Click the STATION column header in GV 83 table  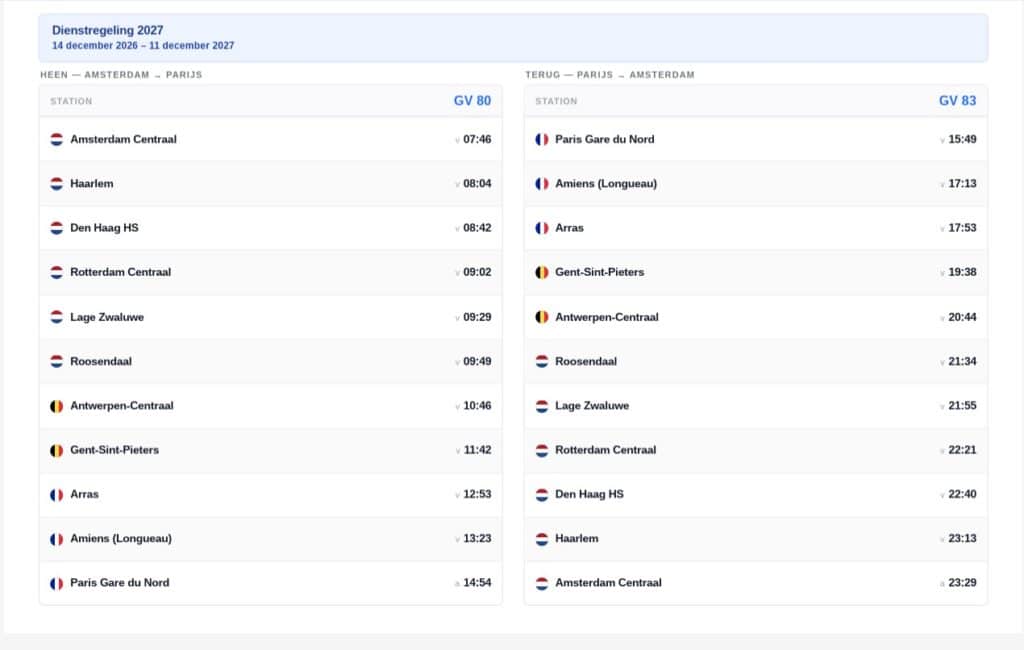pyautogui.click(x=556, y=101)
